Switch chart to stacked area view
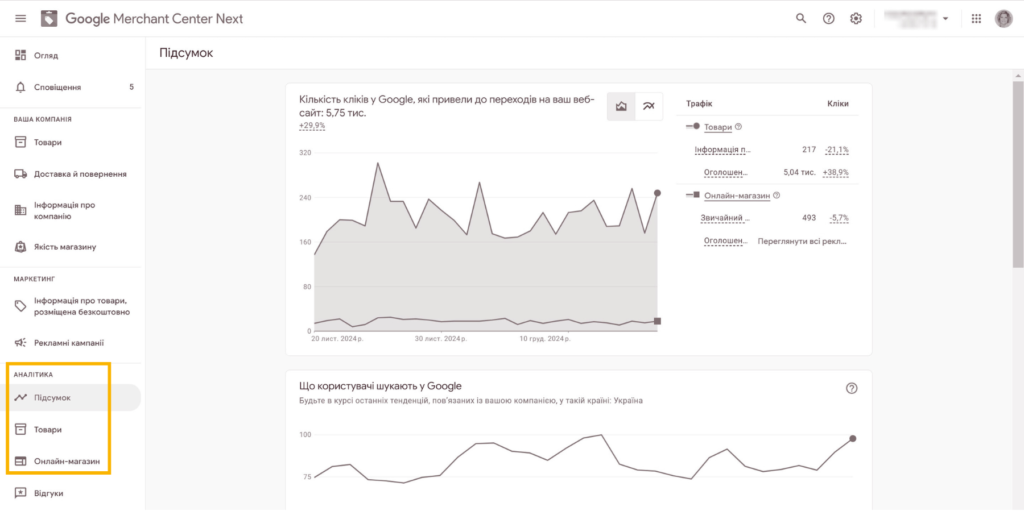This screenshot has width=1024, height=511. [x=621, y=106]
